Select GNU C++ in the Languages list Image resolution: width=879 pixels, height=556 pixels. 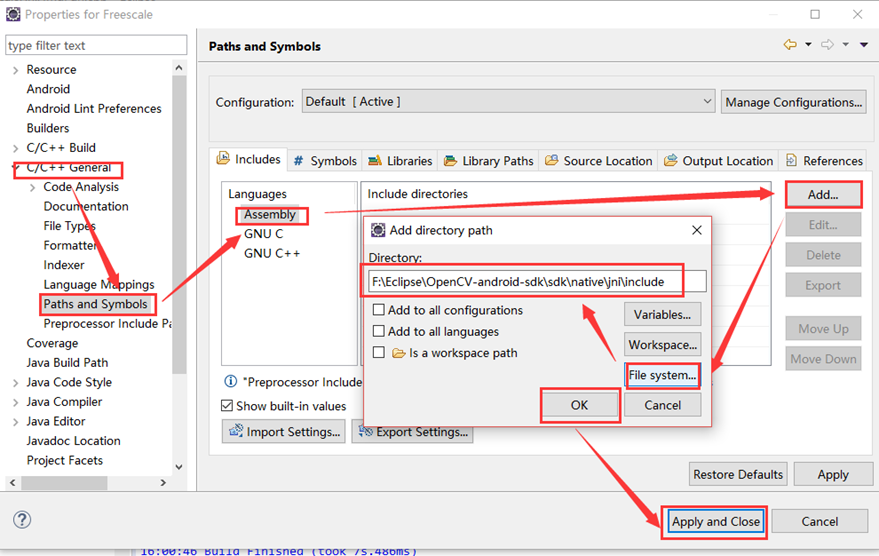click(x=272, y=253)
